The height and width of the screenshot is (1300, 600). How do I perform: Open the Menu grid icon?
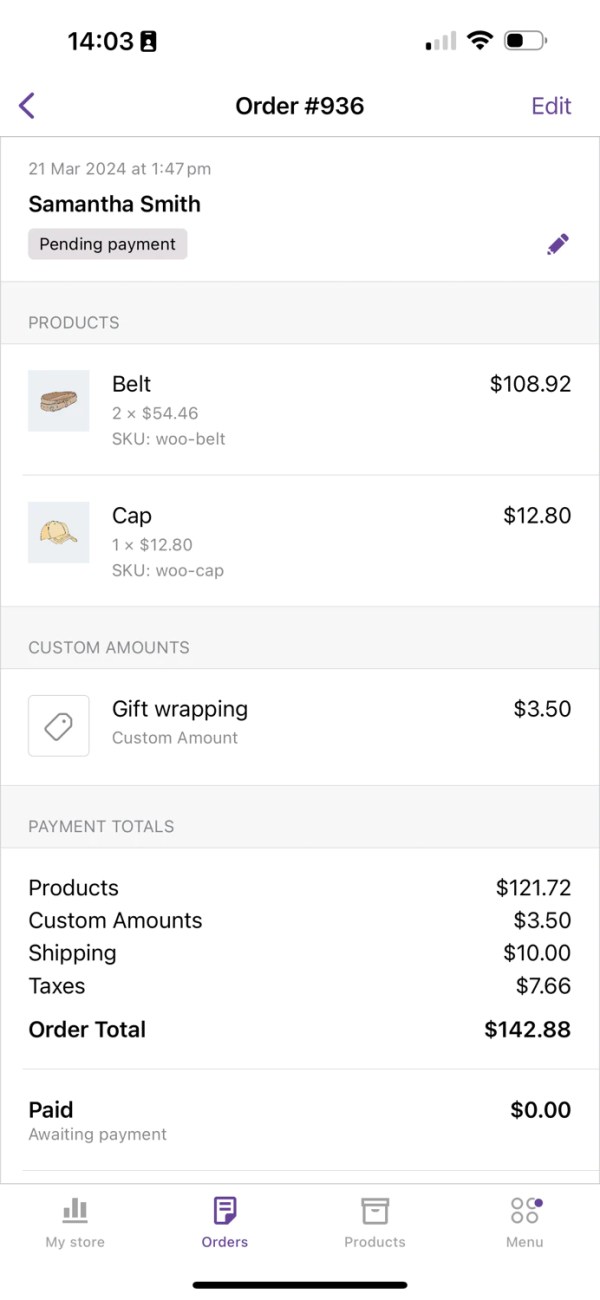coord(525,1211)
